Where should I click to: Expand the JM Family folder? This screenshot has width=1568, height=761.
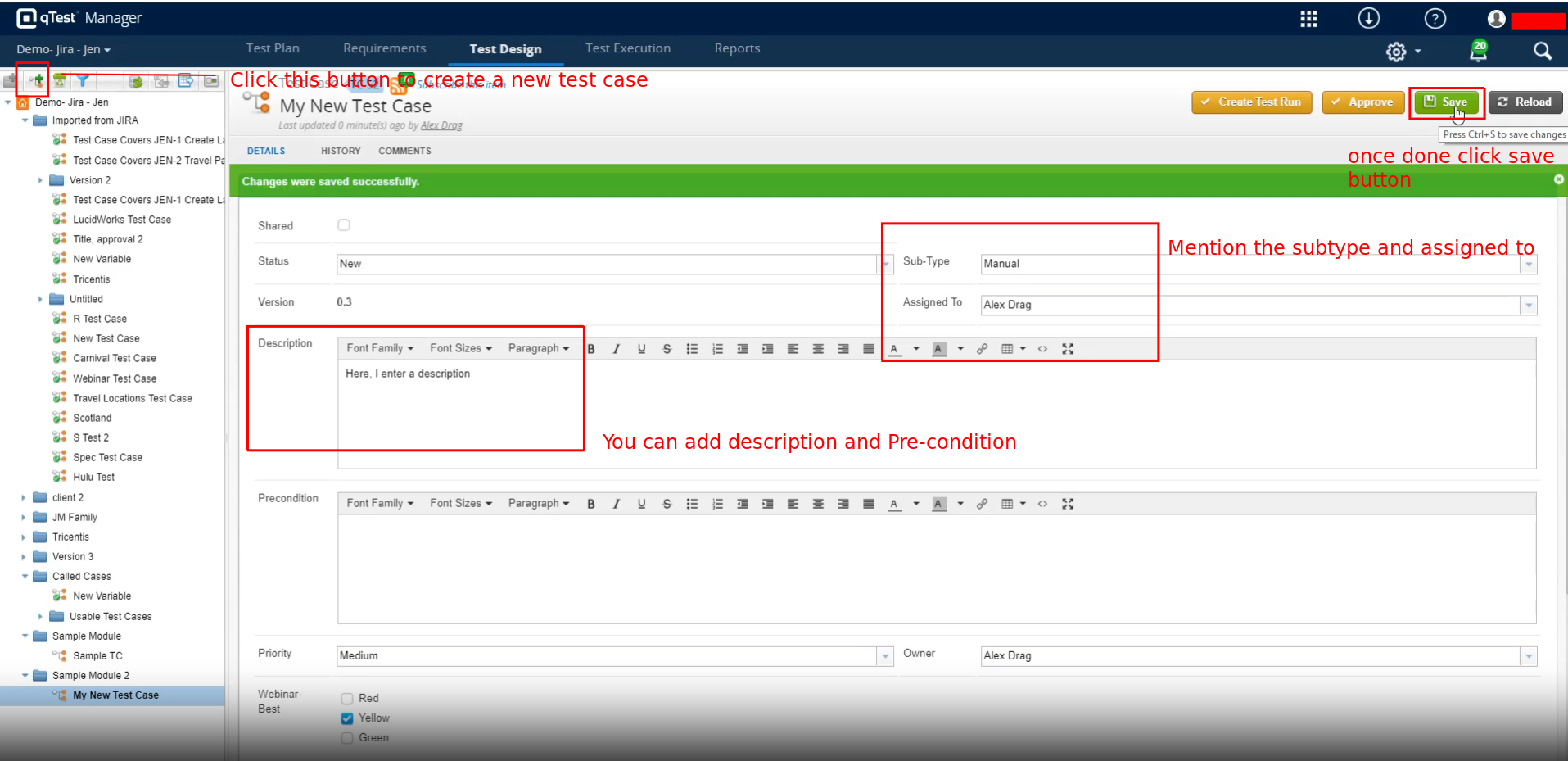point(24,518)
